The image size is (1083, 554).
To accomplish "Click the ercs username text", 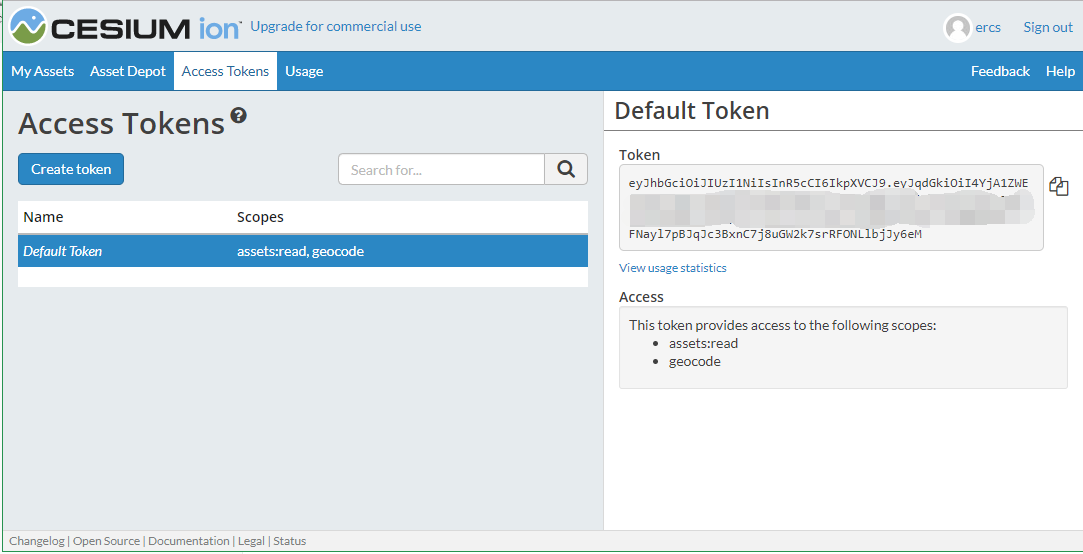I will 988,28.
